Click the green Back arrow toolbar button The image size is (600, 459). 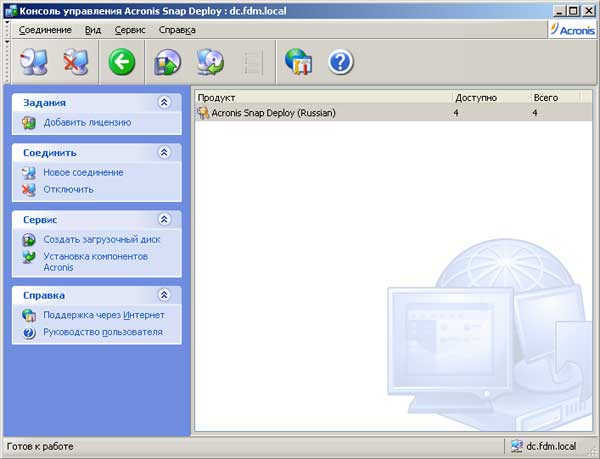point(122,62)
